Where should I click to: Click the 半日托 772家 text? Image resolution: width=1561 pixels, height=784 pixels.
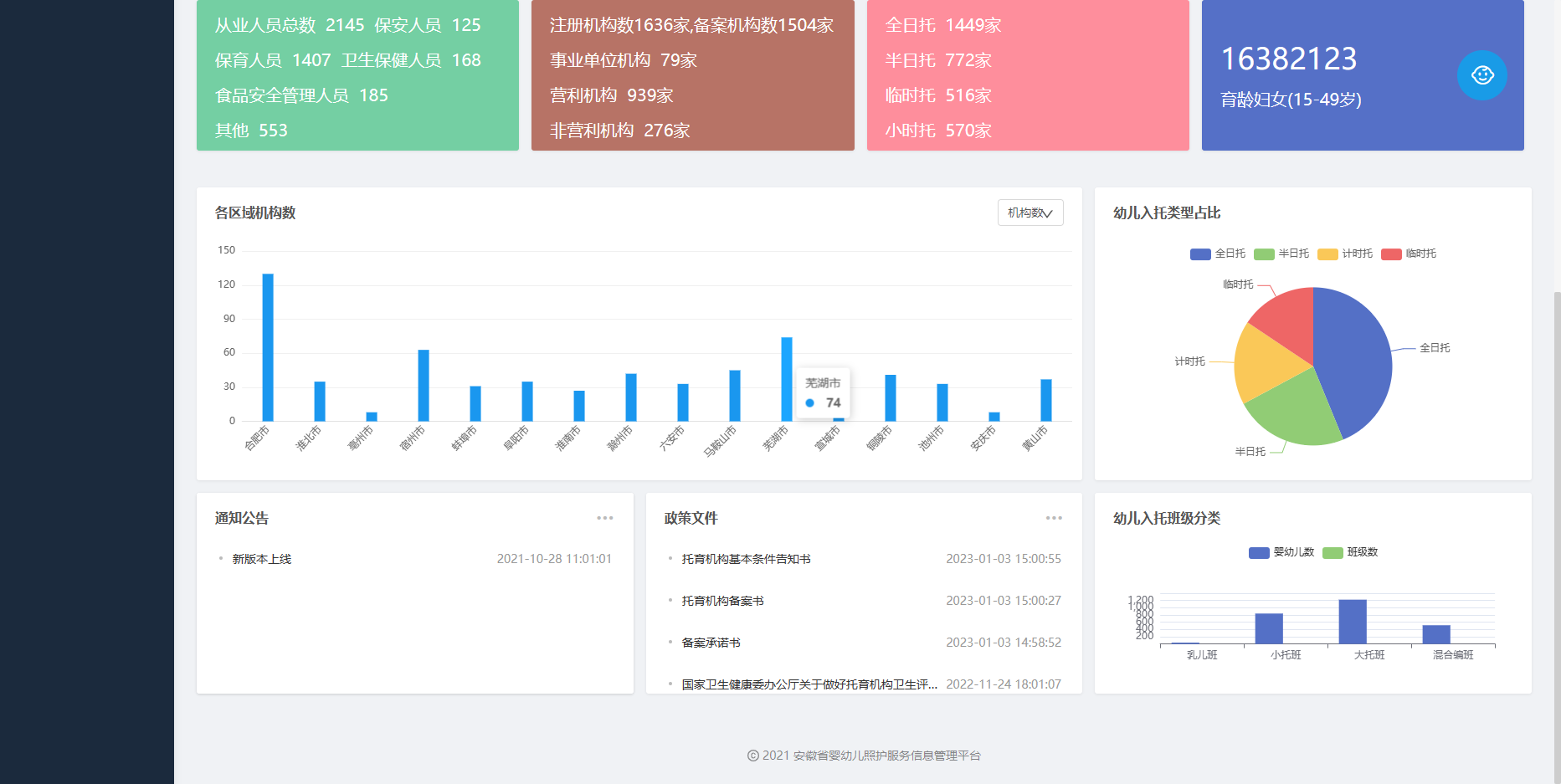click(938, 60)
